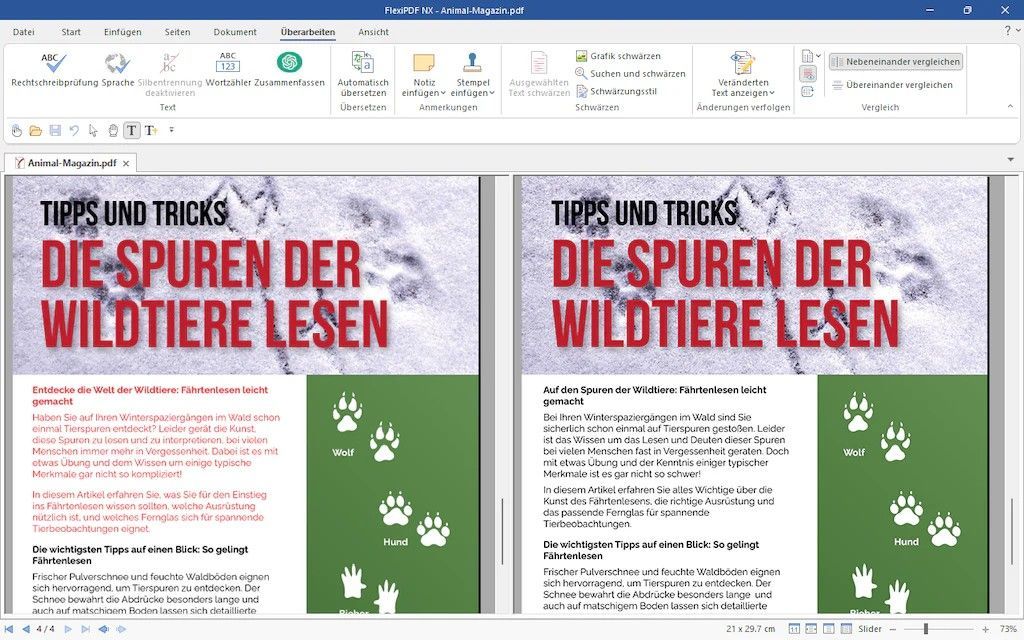Activate the text edit tool (T) in quick toolbar

(132, 130)
